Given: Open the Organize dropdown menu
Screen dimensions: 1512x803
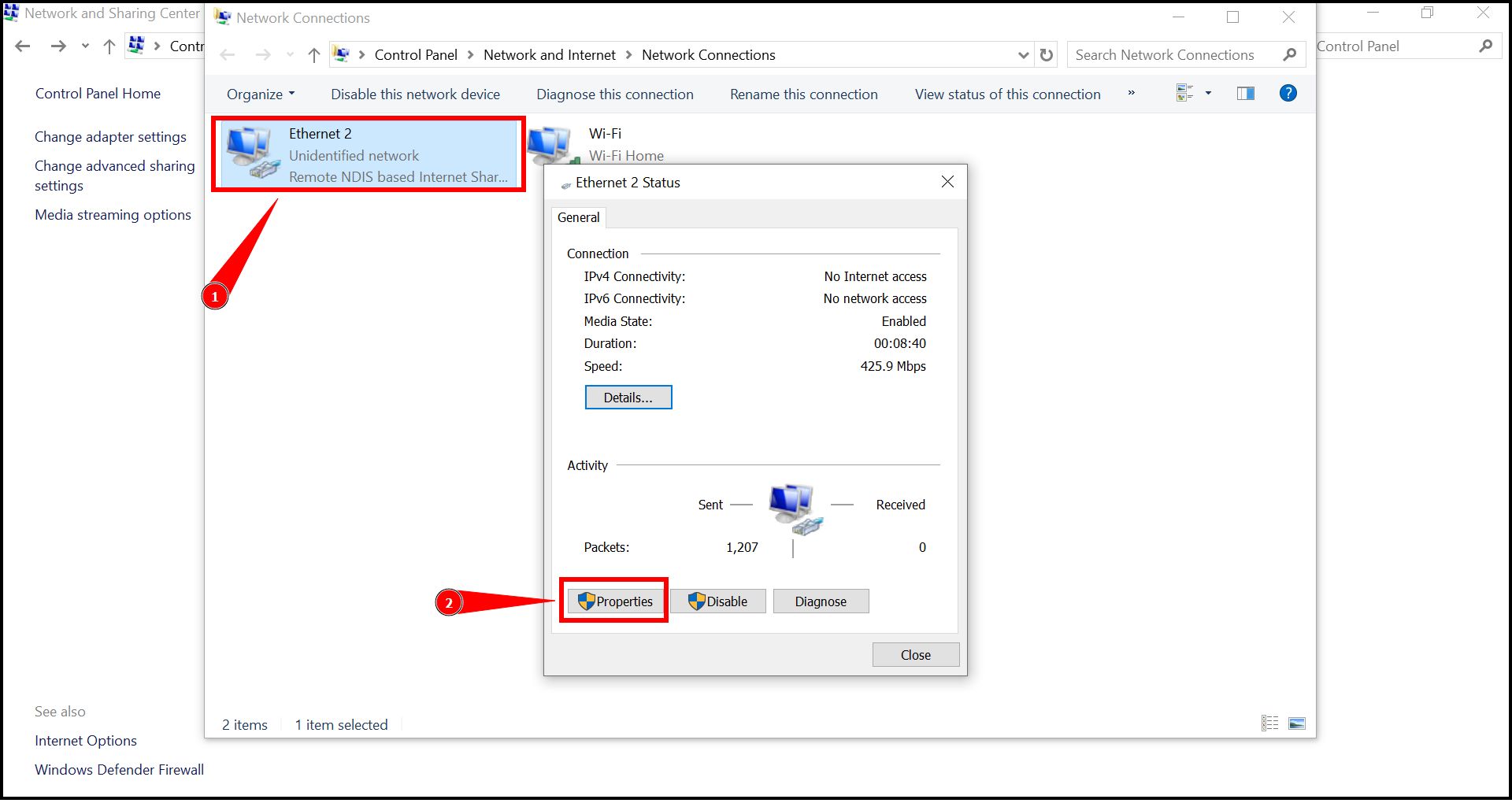Looking at the screenshot, I should pos(261,94).
